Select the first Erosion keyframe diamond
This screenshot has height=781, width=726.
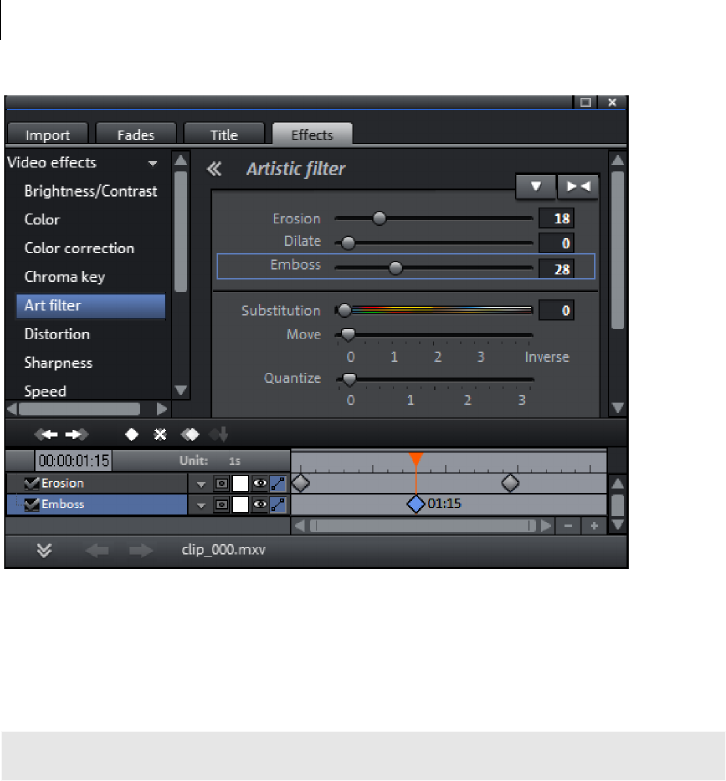(301, 483)
